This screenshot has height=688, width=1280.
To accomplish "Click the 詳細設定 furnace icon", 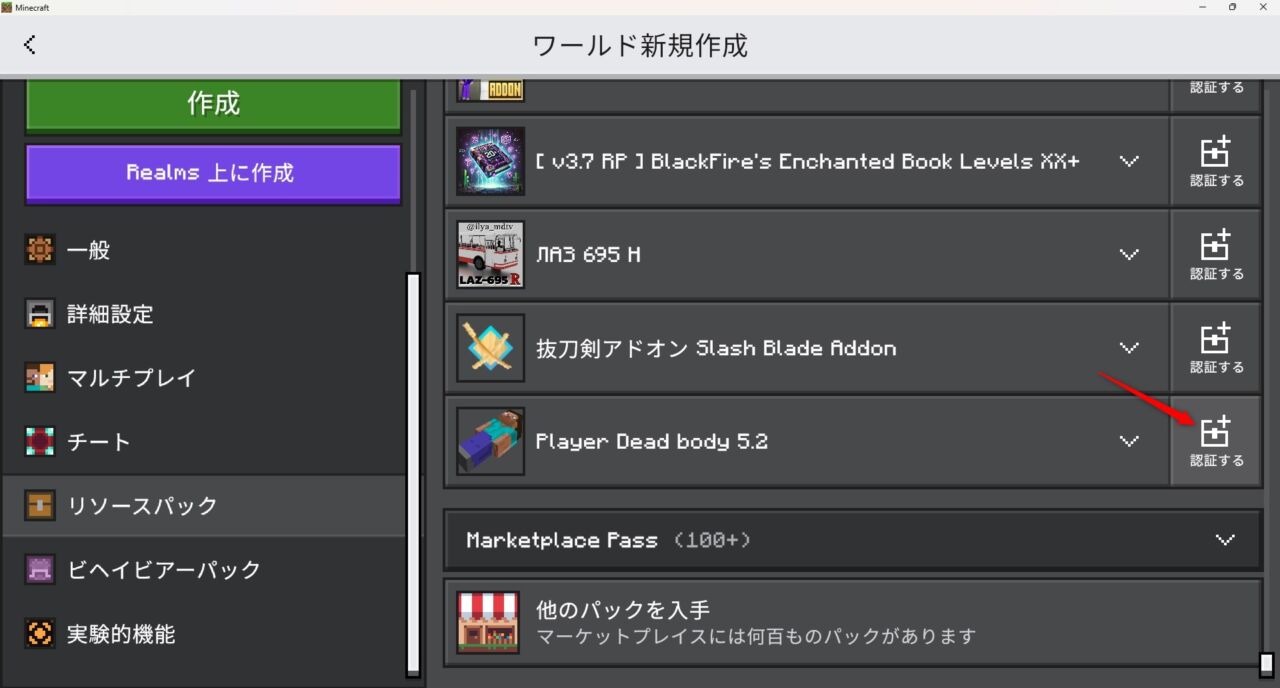I will click(x=40, y=315).
